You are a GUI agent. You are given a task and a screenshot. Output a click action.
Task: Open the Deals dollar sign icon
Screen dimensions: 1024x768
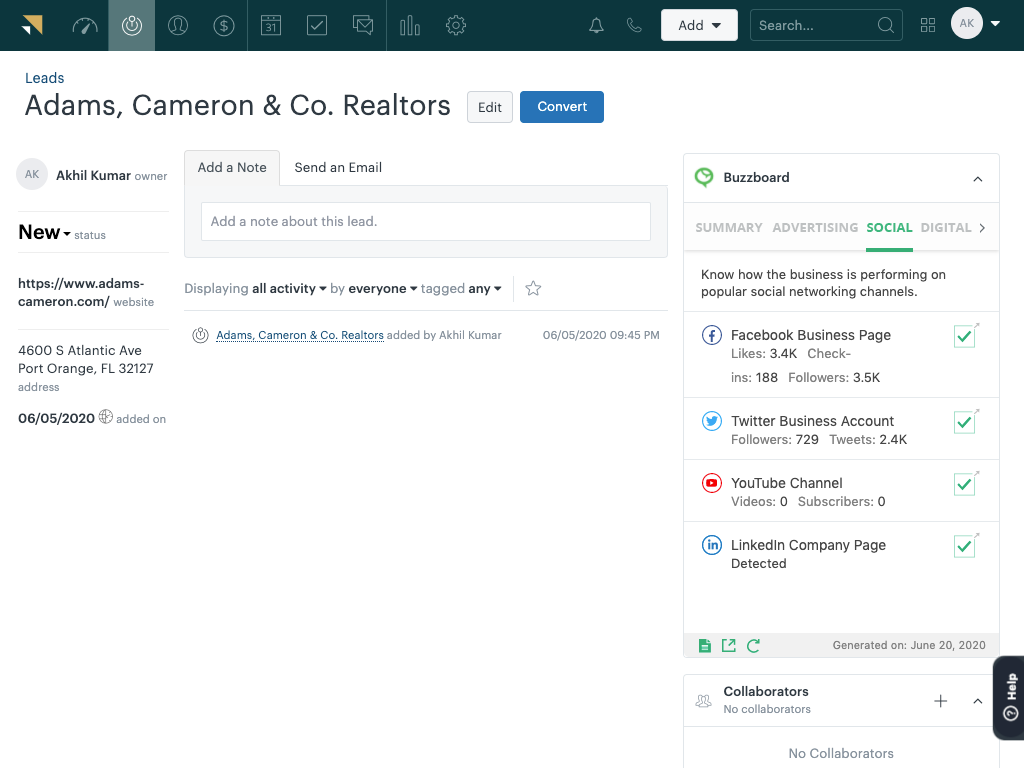224,26
